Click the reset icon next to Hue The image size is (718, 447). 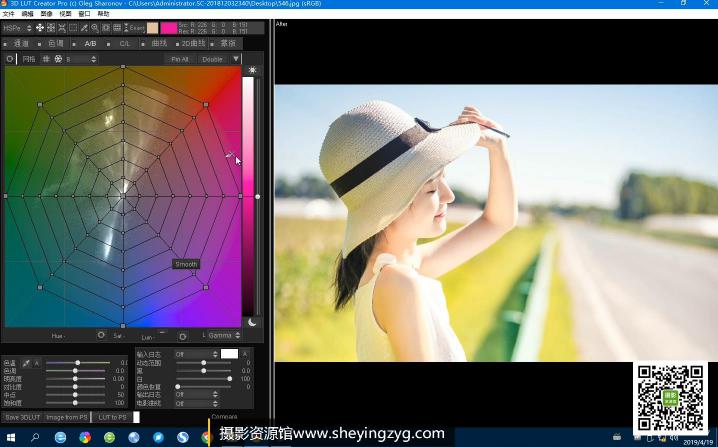point(100,335)
